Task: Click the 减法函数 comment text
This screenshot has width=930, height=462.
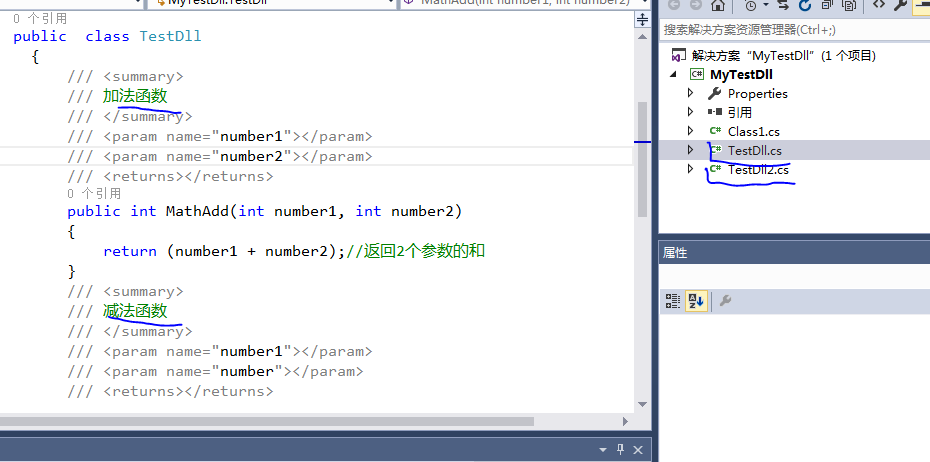Action: [x=135, y=311]
